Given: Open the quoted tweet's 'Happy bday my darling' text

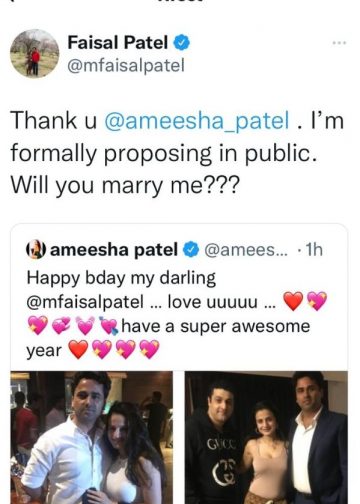Looking at the screenshot, I should coord(121,278).
